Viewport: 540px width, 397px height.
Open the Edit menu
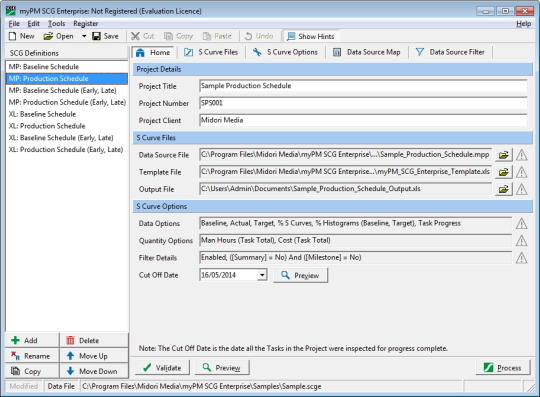[33, 23]
